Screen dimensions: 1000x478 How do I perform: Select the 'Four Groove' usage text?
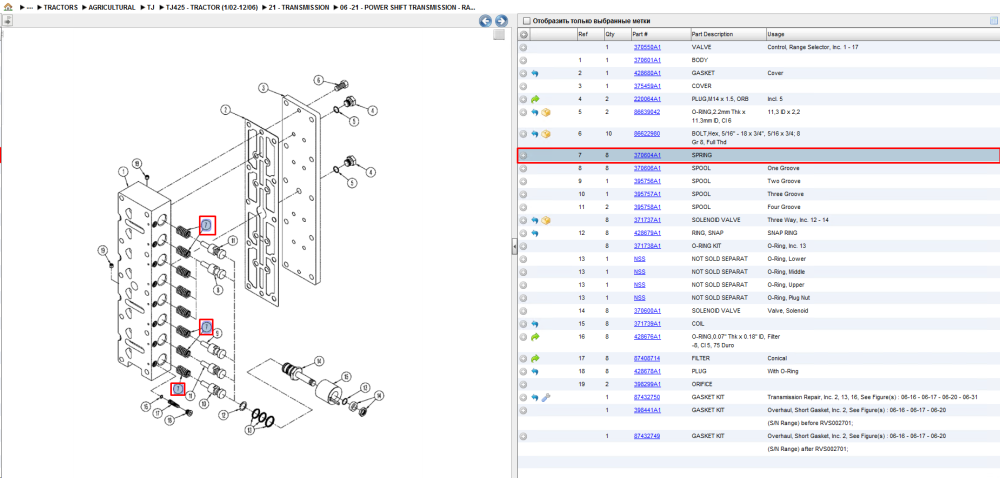tap(783, 207)
